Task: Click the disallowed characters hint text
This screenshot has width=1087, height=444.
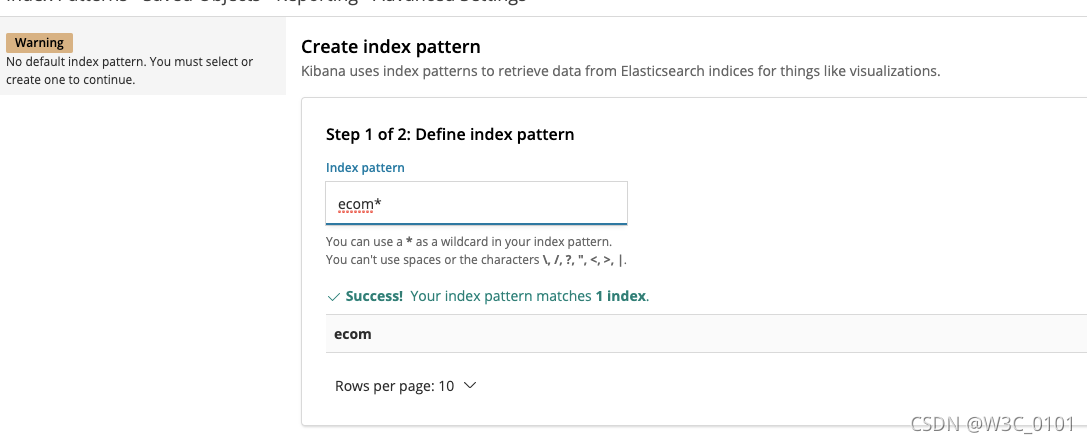Action: [x=476, y=260]
